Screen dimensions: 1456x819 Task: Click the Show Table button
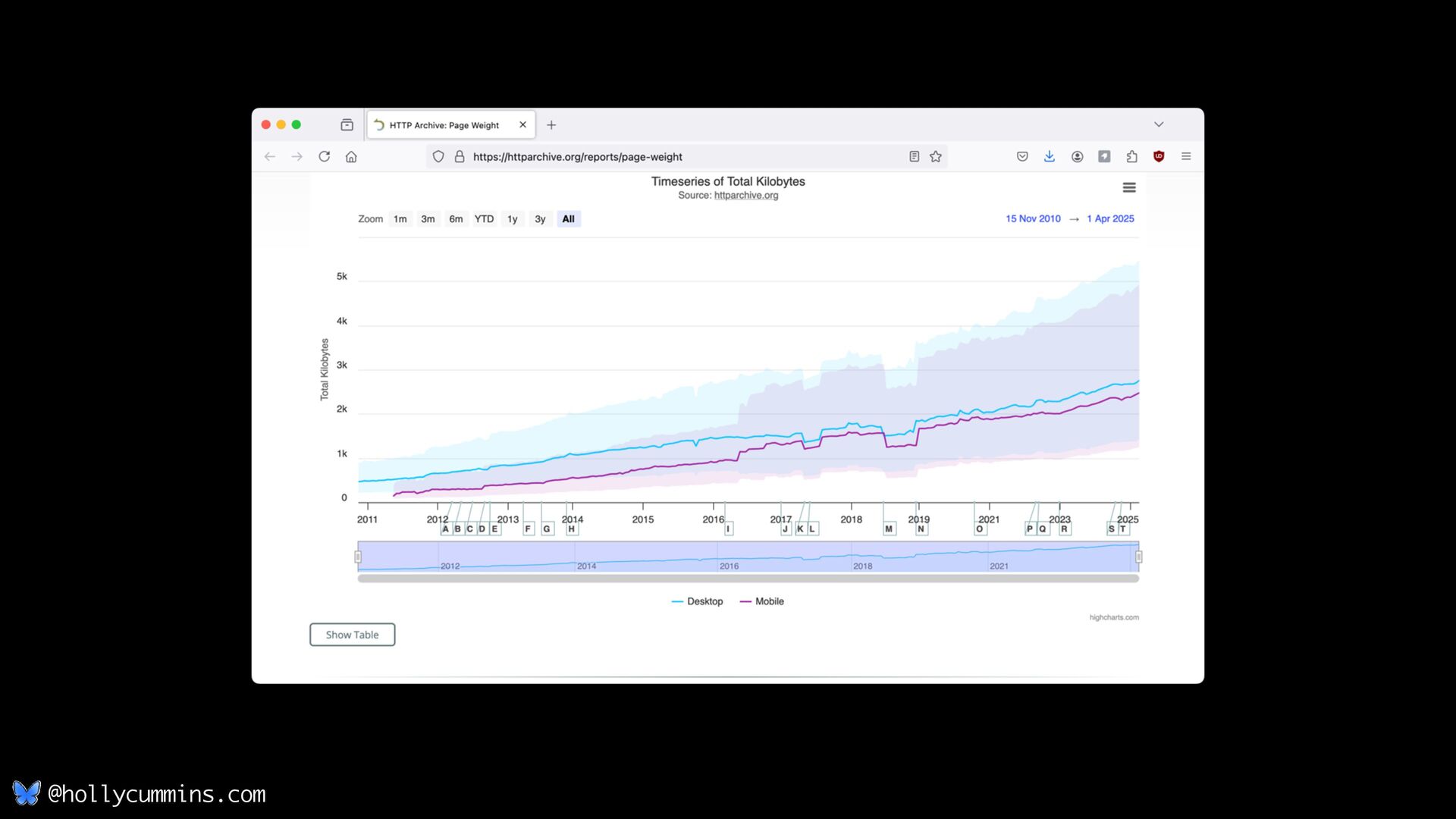coord(352,635)
